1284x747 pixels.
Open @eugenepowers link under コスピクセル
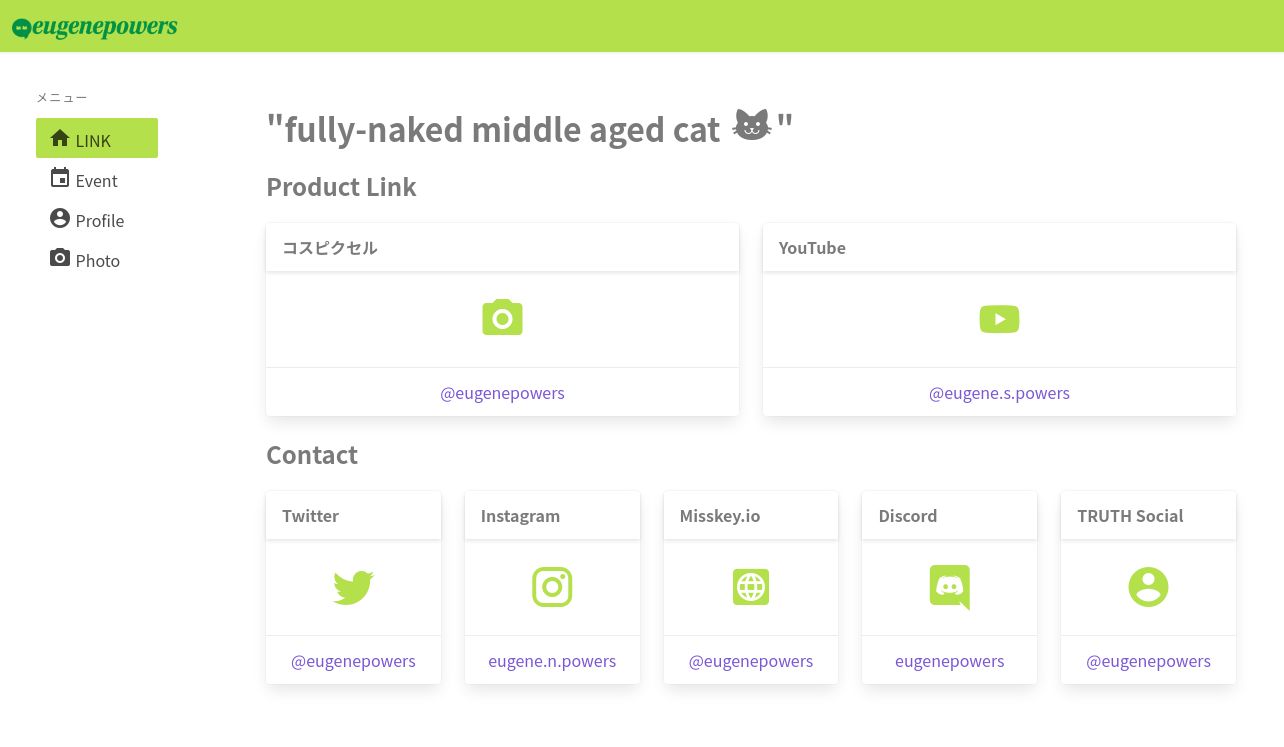(502, 393)
